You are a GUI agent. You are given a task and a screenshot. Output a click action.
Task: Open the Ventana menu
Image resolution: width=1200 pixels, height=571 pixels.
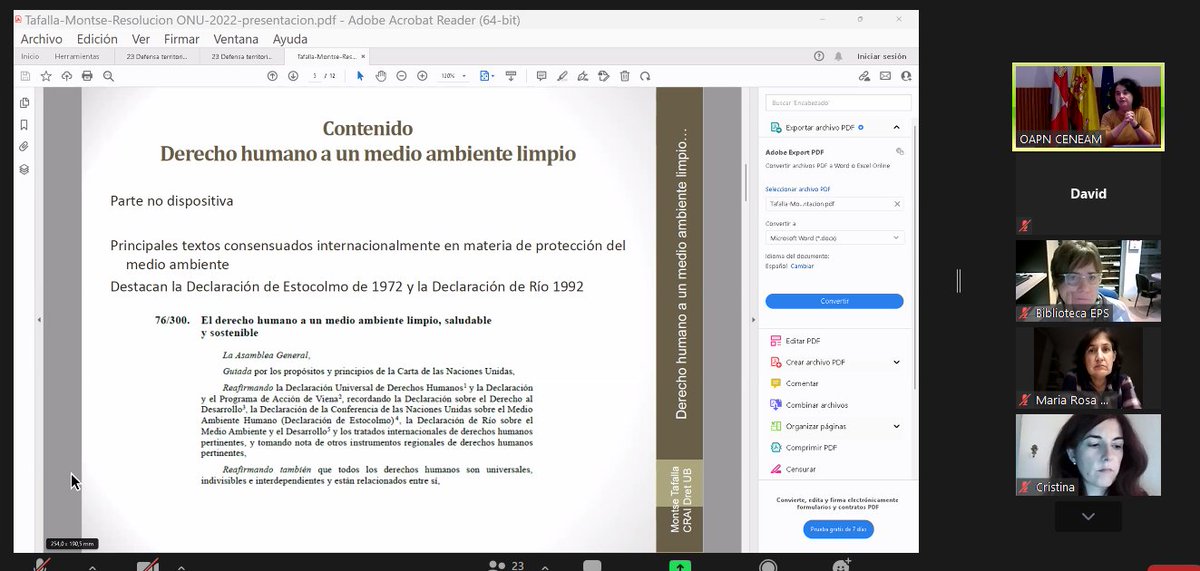[236, 39]
